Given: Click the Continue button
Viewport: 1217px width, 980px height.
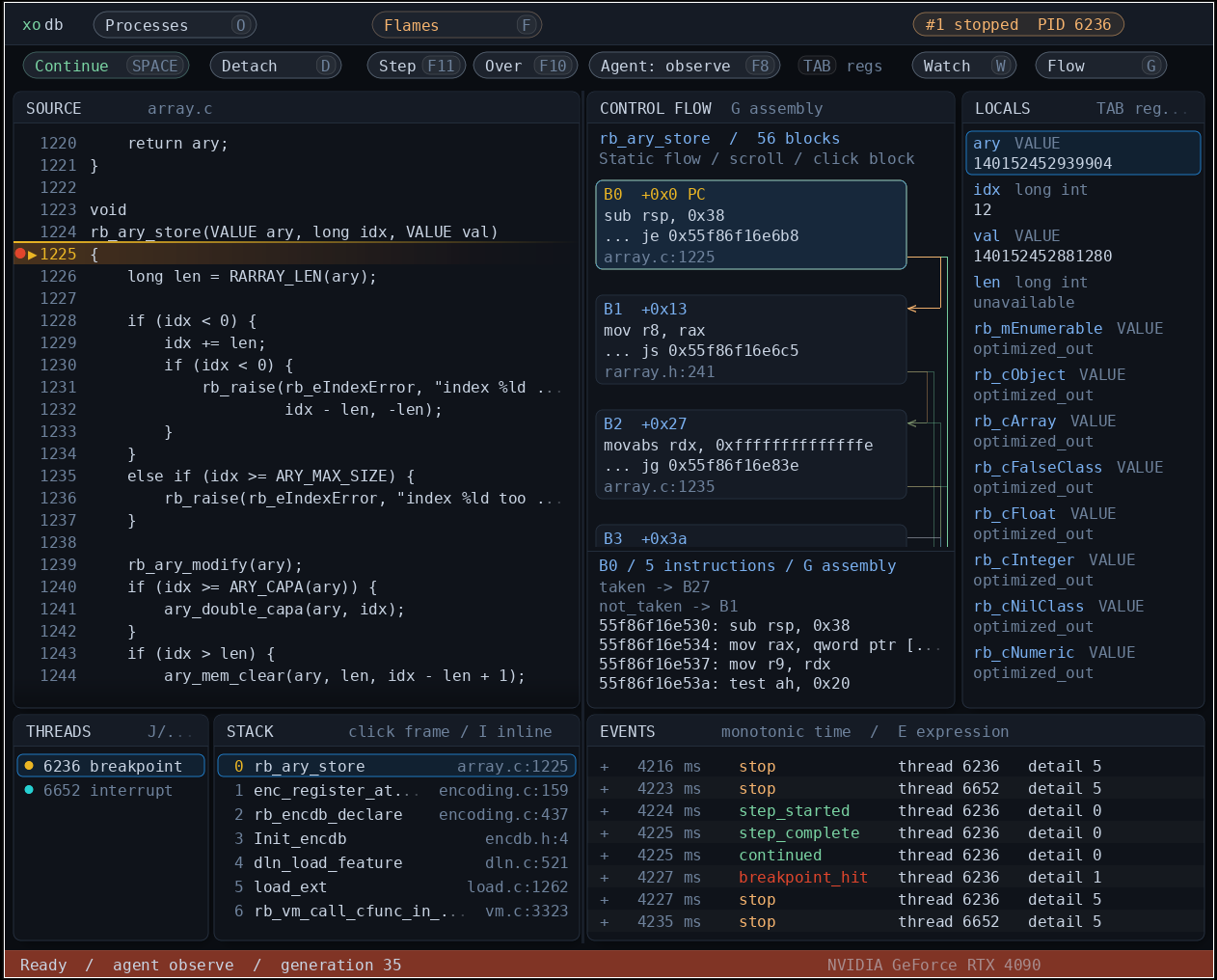Looking at the screenshot, I should [x=106, y=66].
